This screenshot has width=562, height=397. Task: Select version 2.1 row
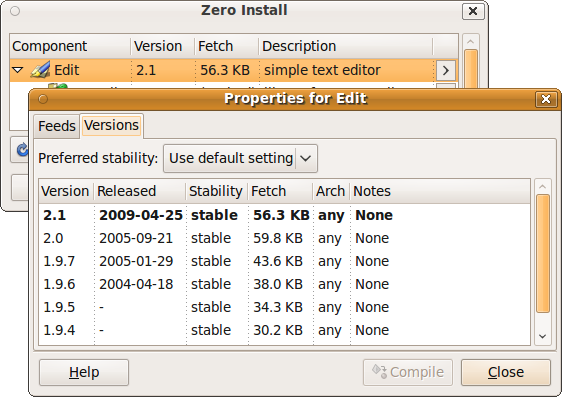pos(284,215)
